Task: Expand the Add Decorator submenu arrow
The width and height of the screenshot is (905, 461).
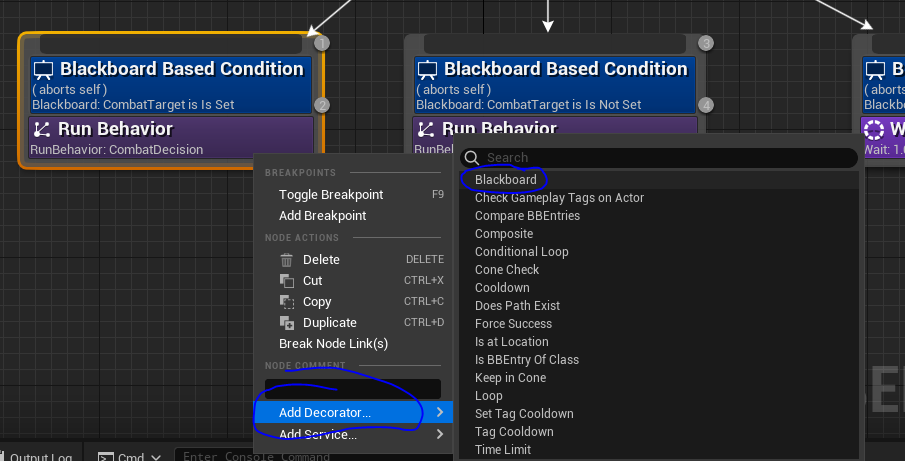Action: pos(440,413)
